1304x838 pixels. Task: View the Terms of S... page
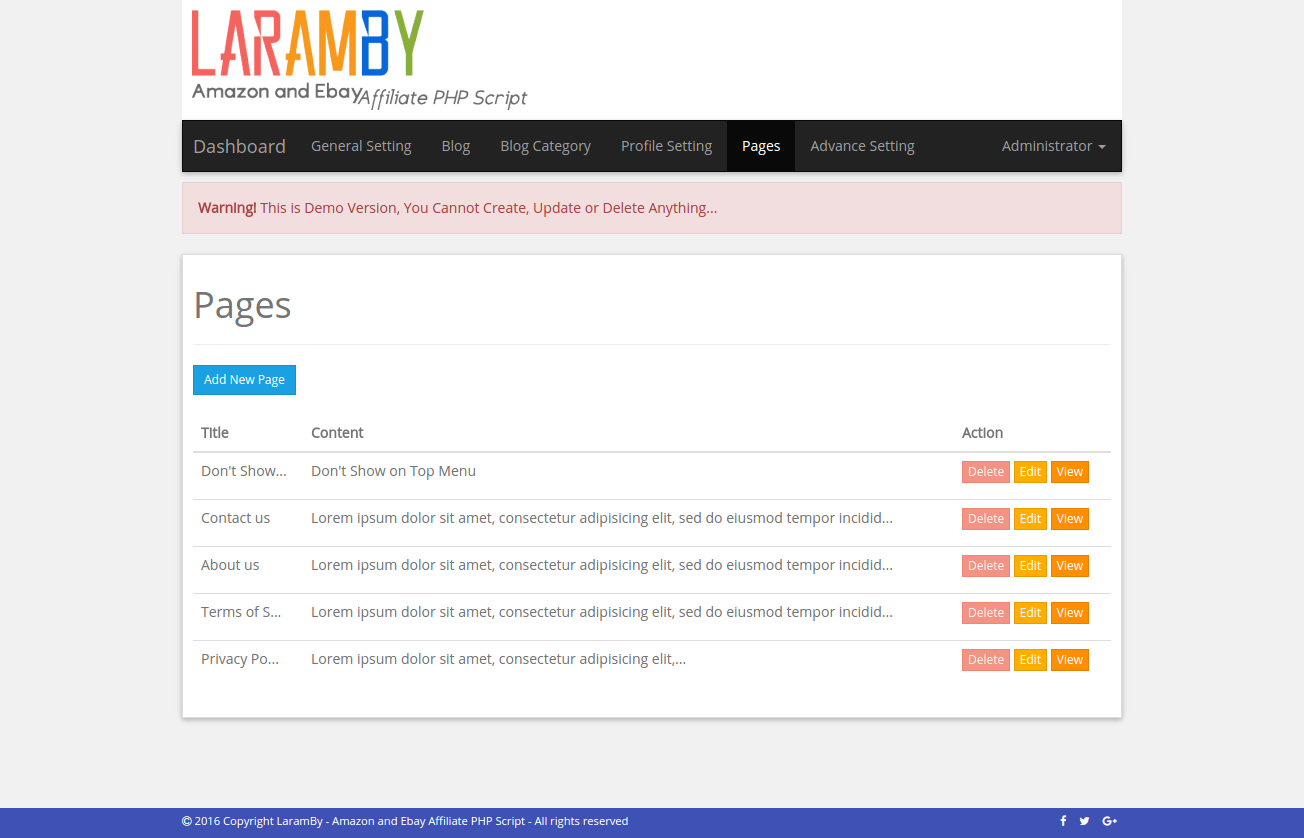point(1070,613)
